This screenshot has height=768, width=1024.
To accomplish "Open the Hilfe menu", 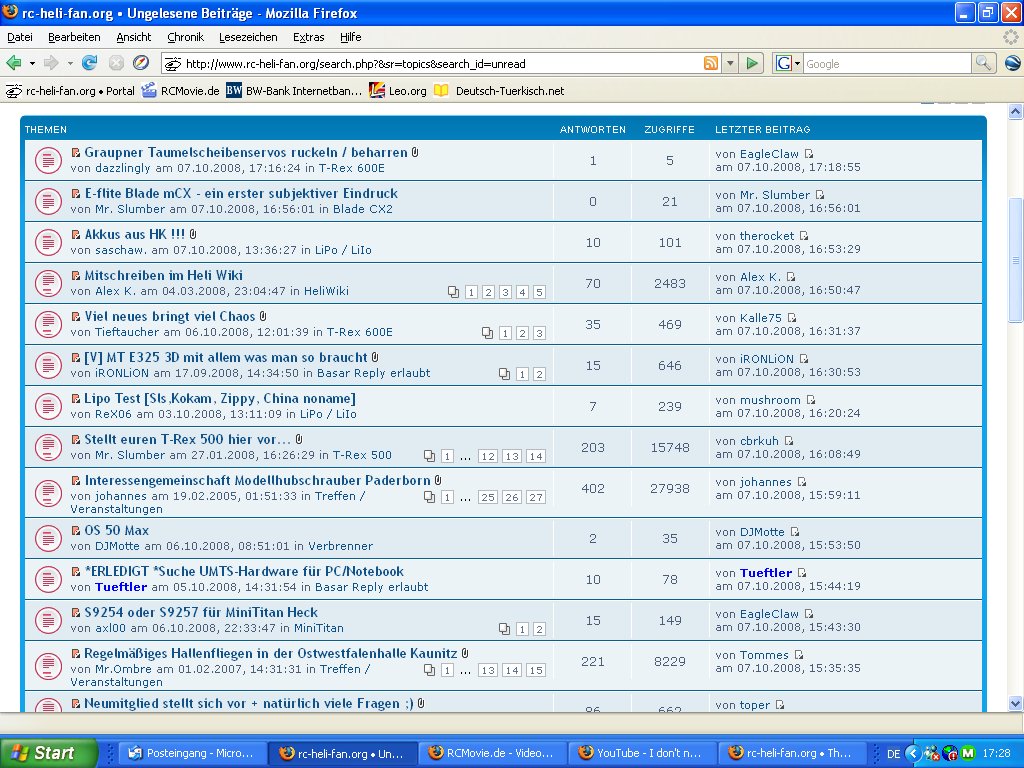I will pyautogui.click(x=351, y=37).
